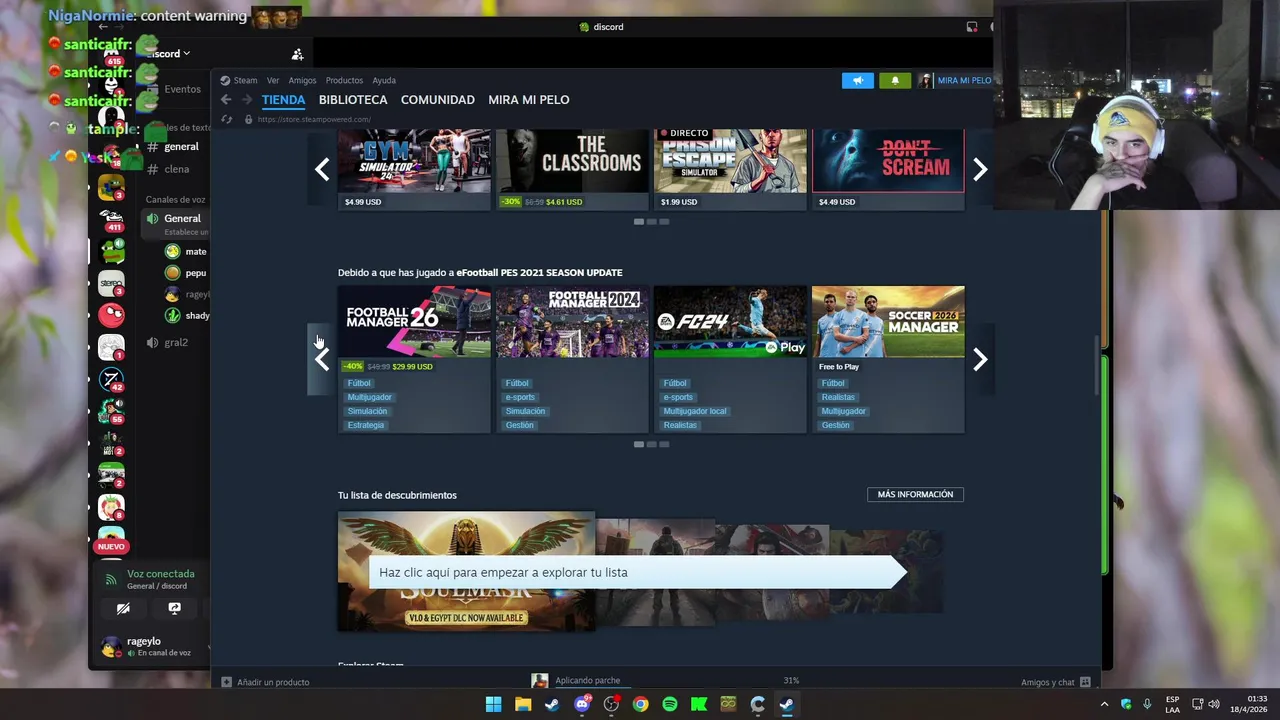Reload the Steam store page

pos(227,119)
